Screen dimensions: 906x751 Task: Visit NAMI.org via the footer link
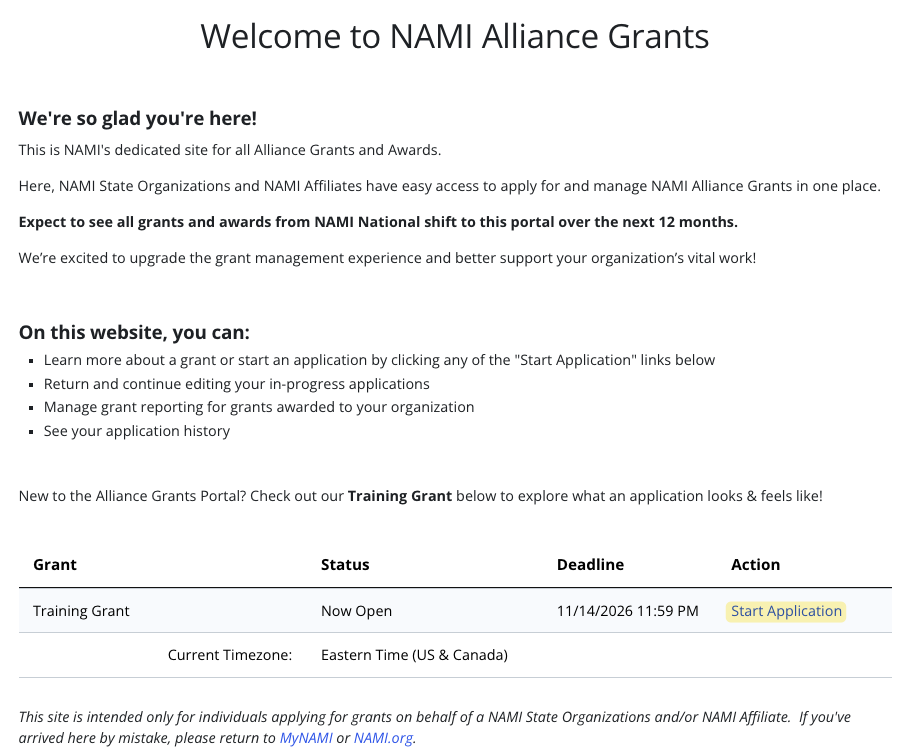click(384, 738)
